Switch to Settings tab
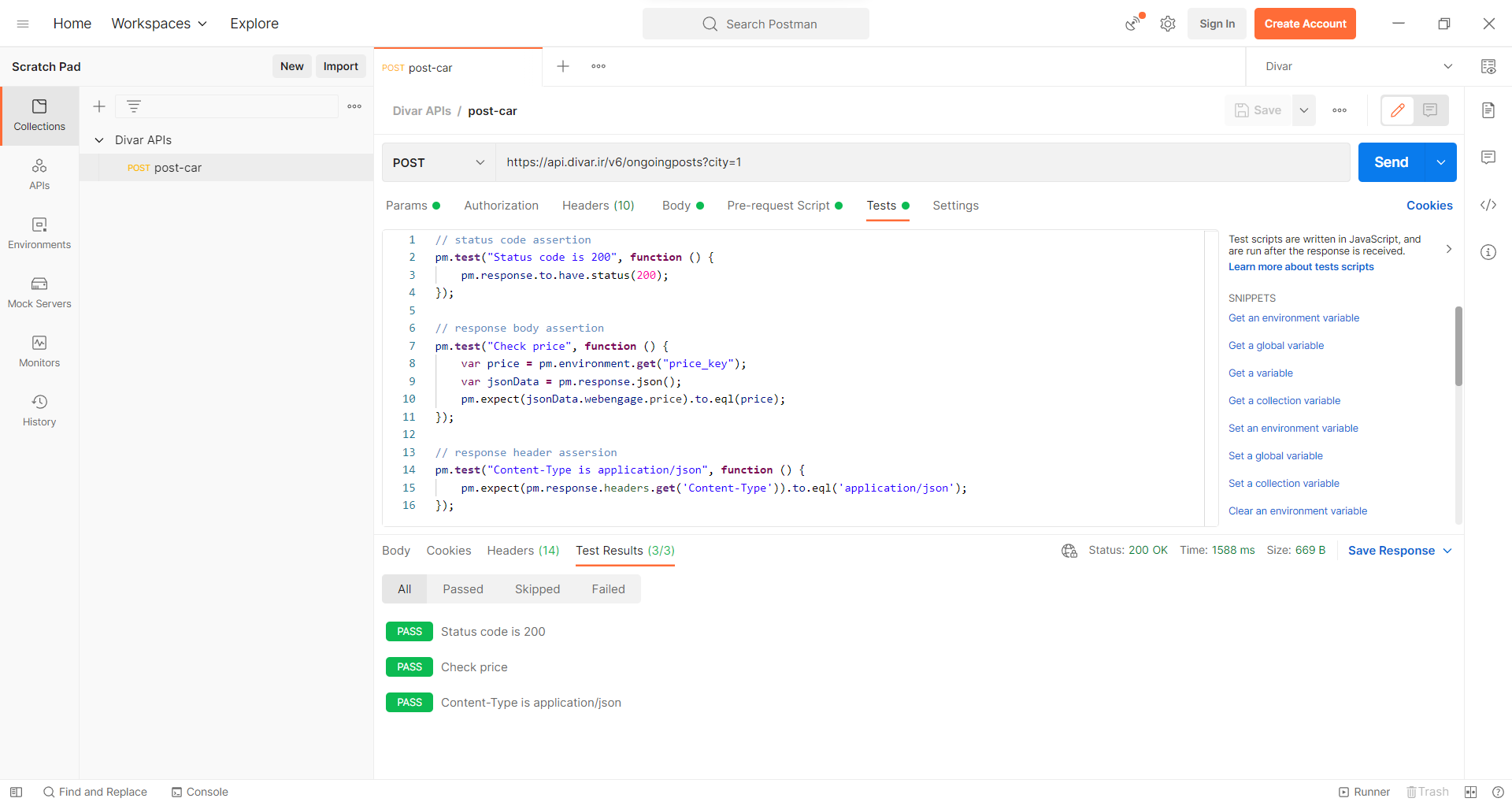 point(956,206)
